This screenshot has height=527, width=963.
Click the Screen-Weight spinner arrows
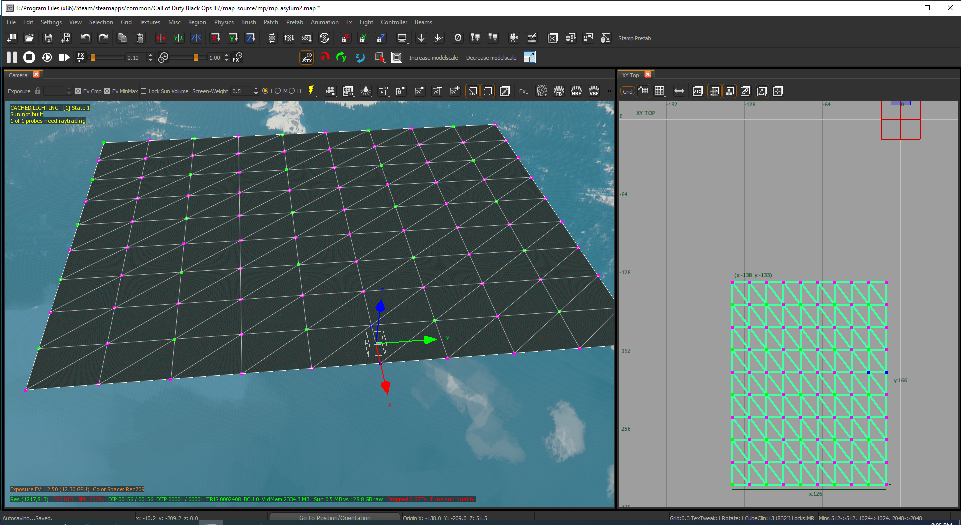[x=256, y=91]
